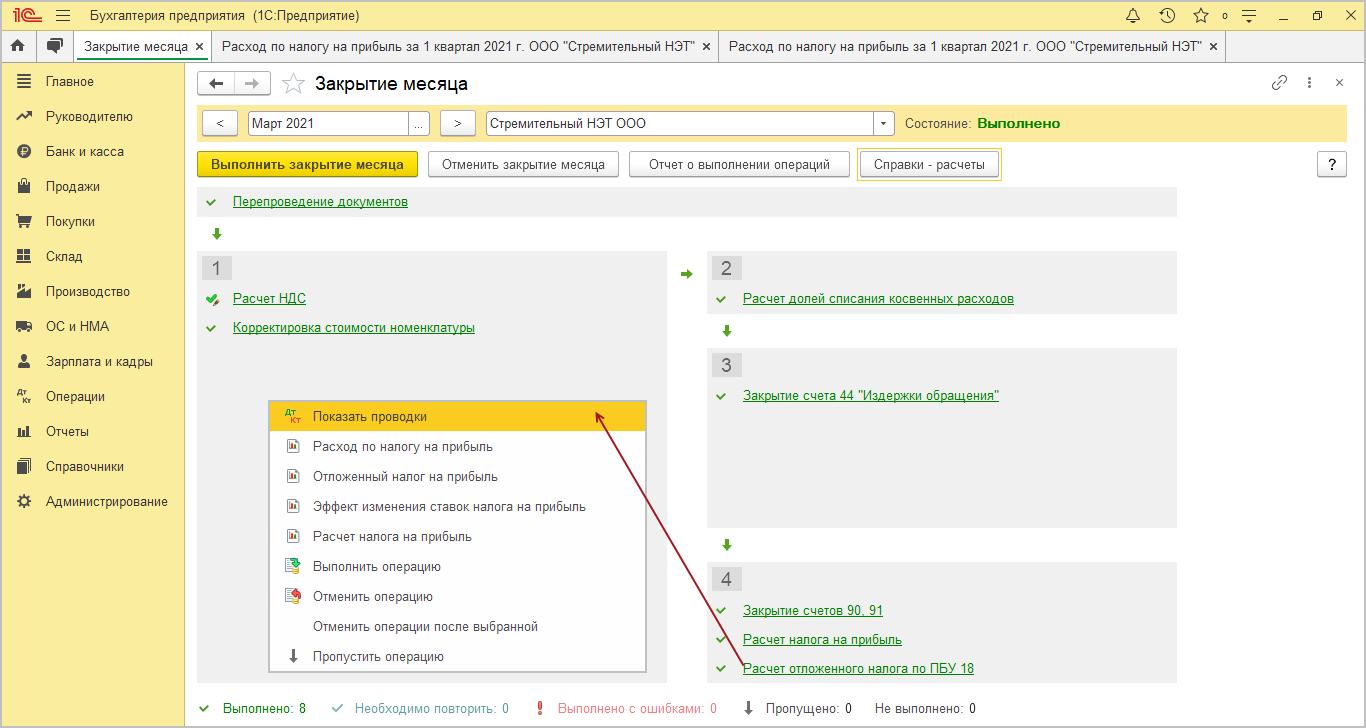Image resolution: width=1366 pixels, height=728 pixels.
Task: Choose Отложенный налог на прибыль menu item
Action: (x=458, y=476)
